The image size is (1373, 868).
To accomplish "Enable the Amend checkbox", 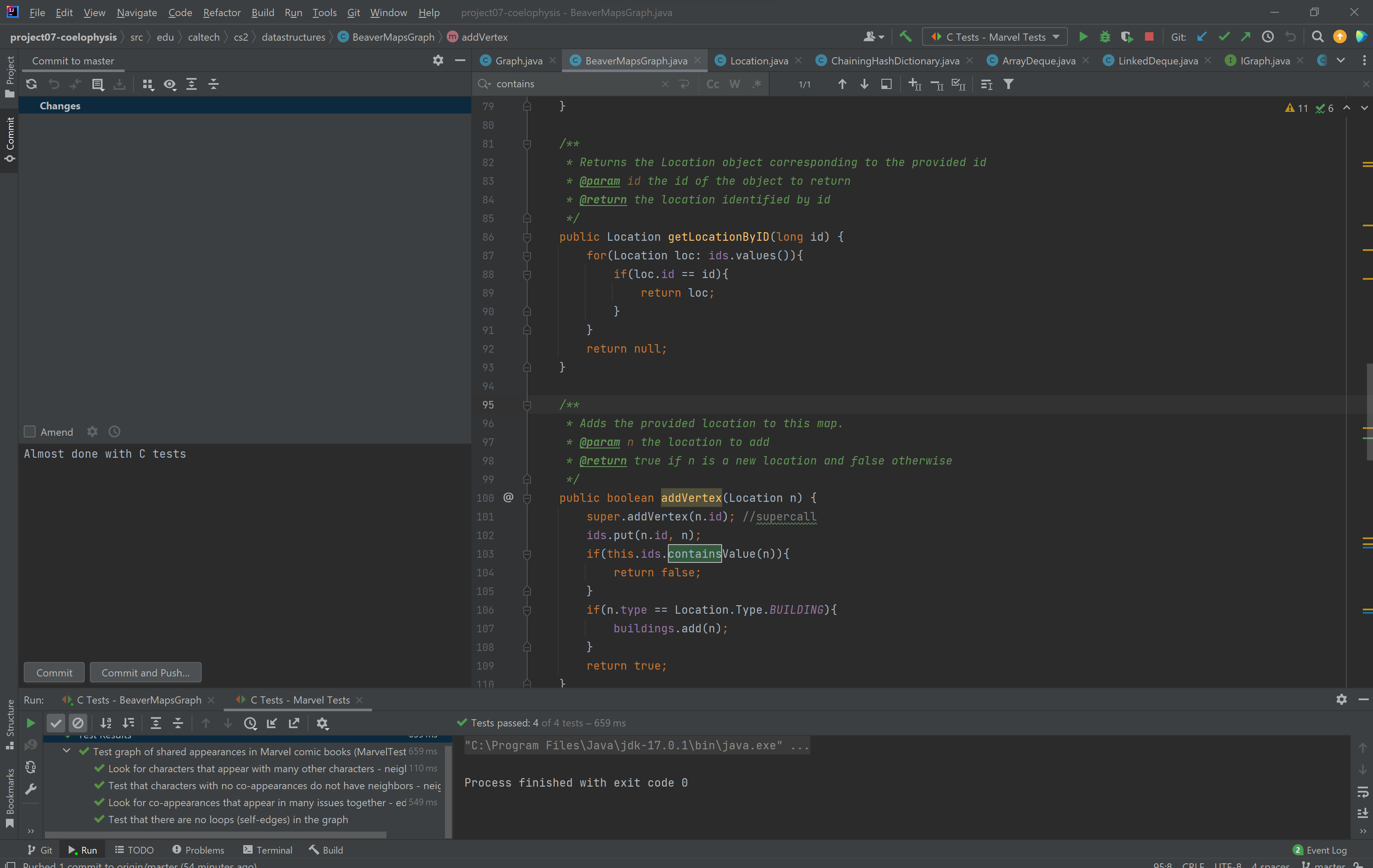I will click(x=30, y=432).
